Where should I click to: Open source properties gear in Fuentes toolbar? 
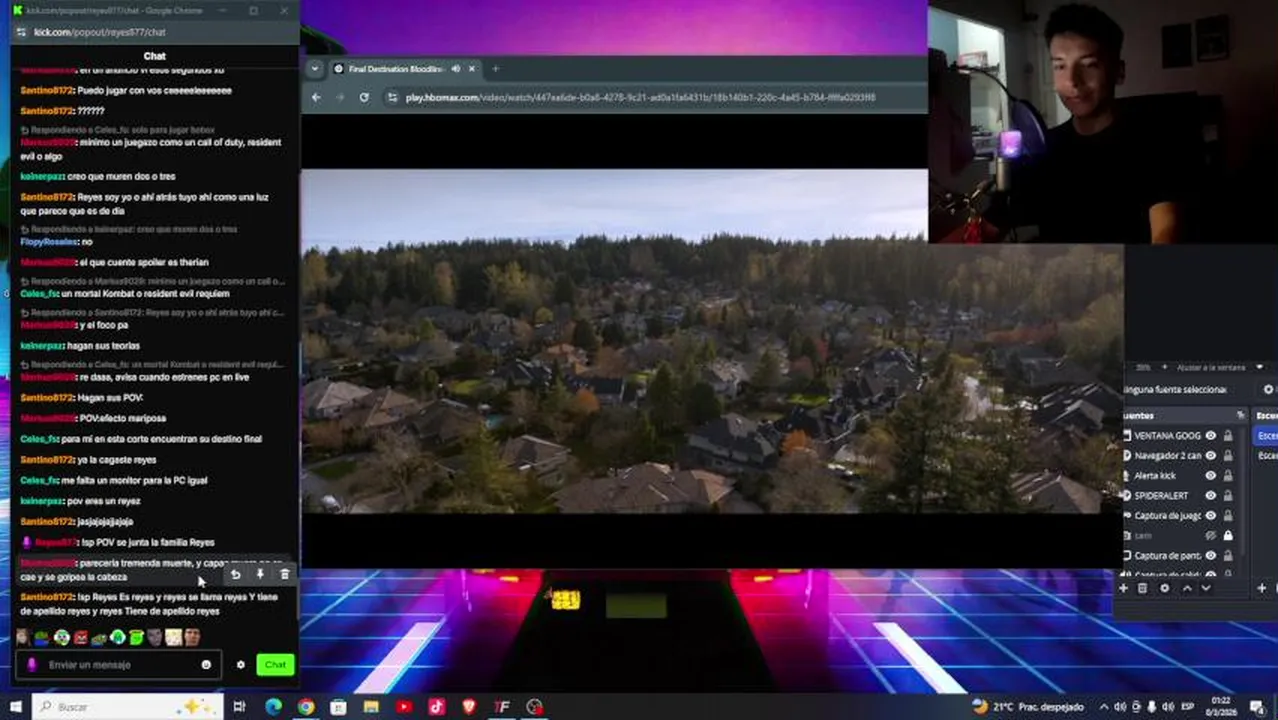tap(1164, 588)
